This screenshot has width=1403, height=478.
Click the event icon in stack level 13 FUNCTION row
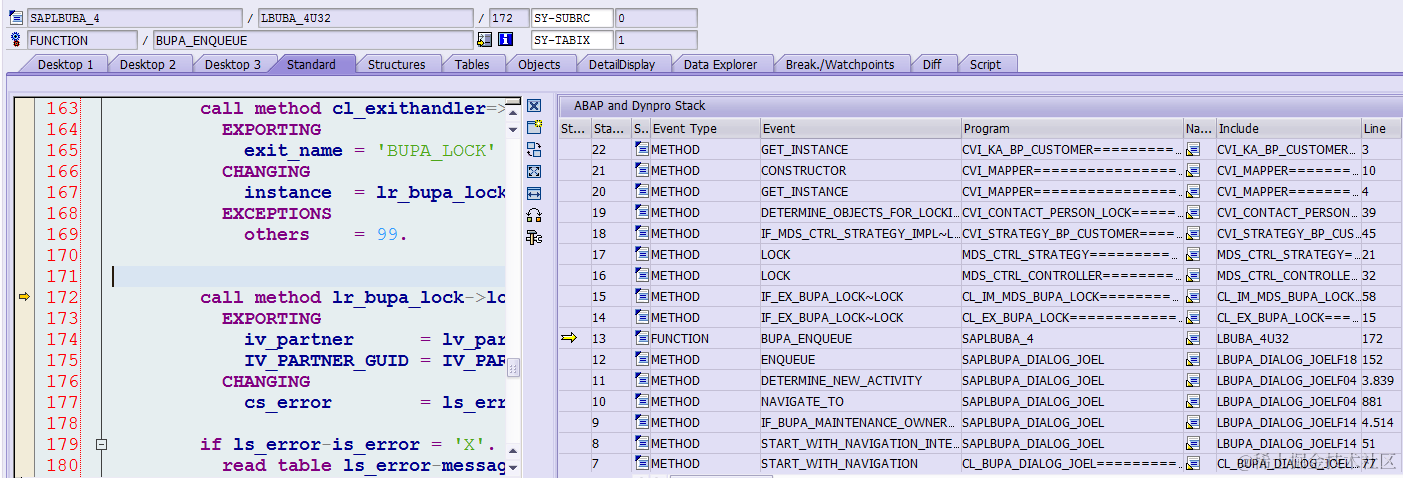642,339
